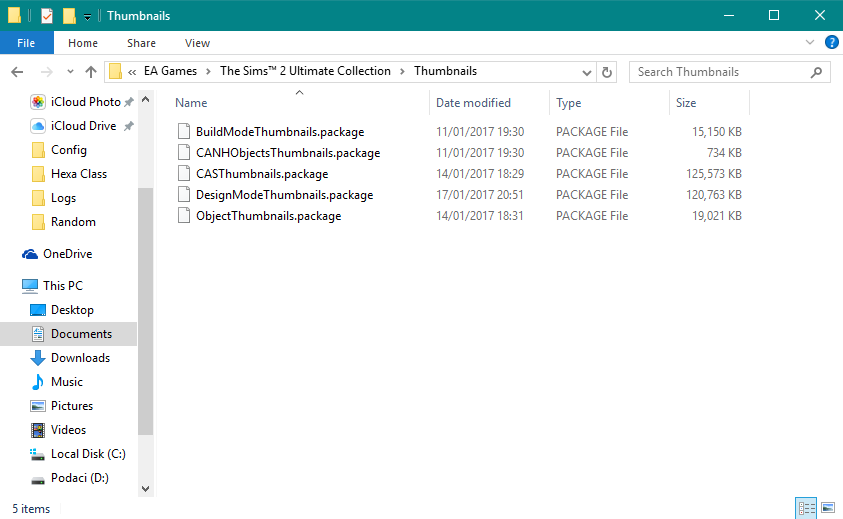Switch to the View tab
The image size is (843, 519).
point(197,43)
